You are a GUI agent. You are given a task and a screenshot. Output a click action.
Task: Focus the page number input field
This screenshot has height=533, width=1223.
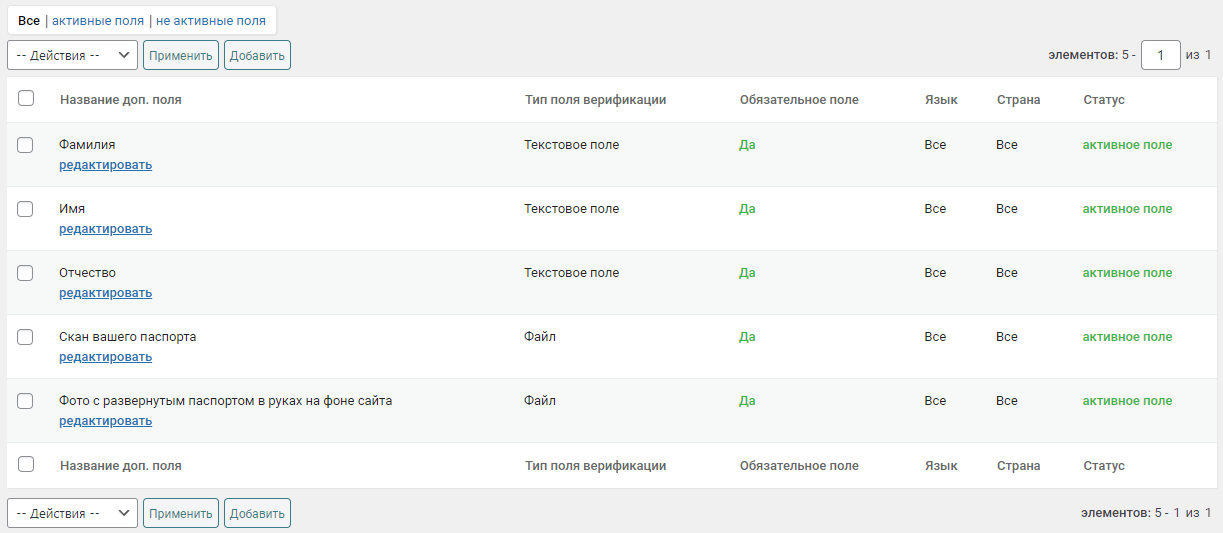1161,55
